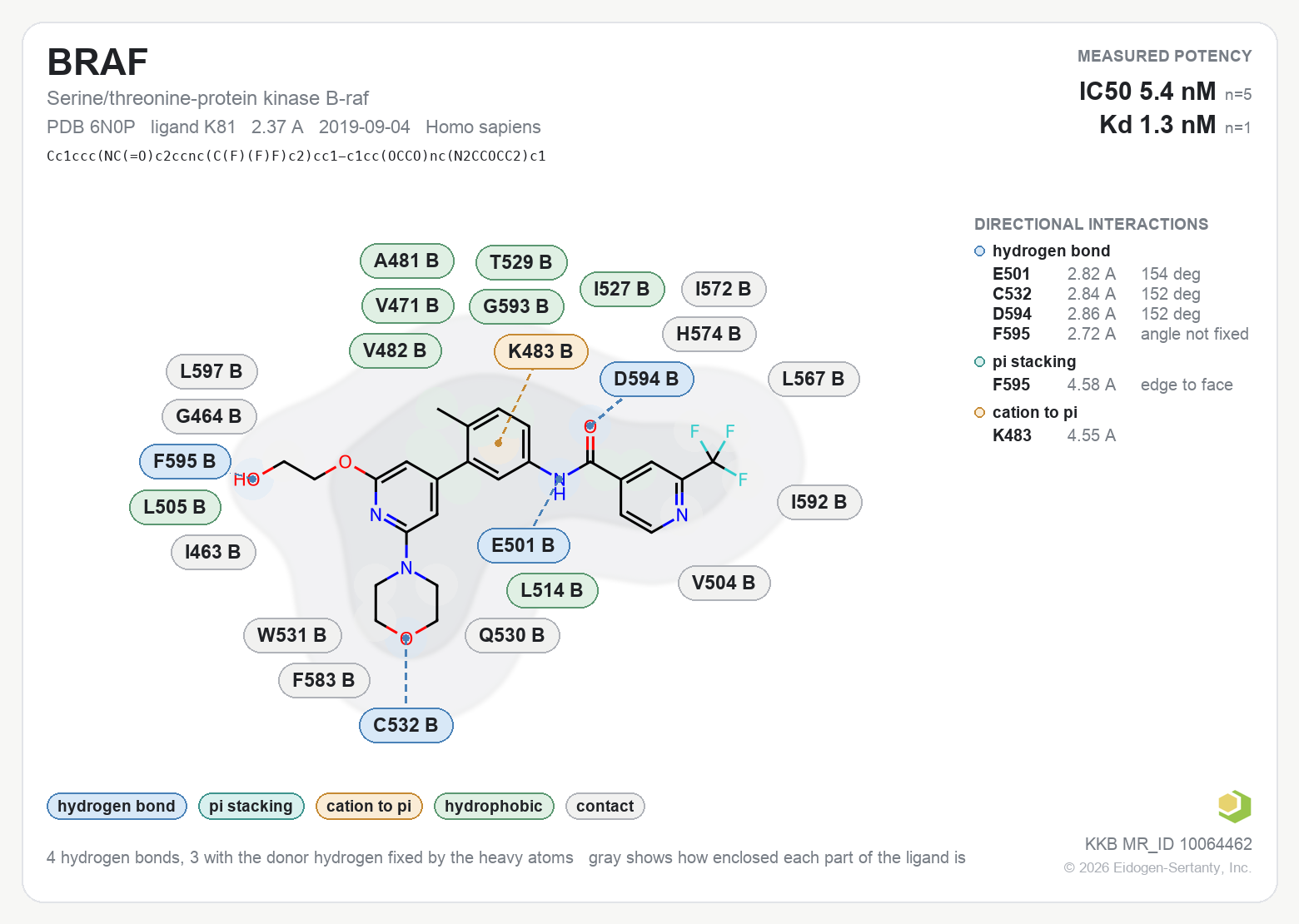The image size is (1299, 924).
Task: Select the hydrogen bond legend pill
Action: 117,806
